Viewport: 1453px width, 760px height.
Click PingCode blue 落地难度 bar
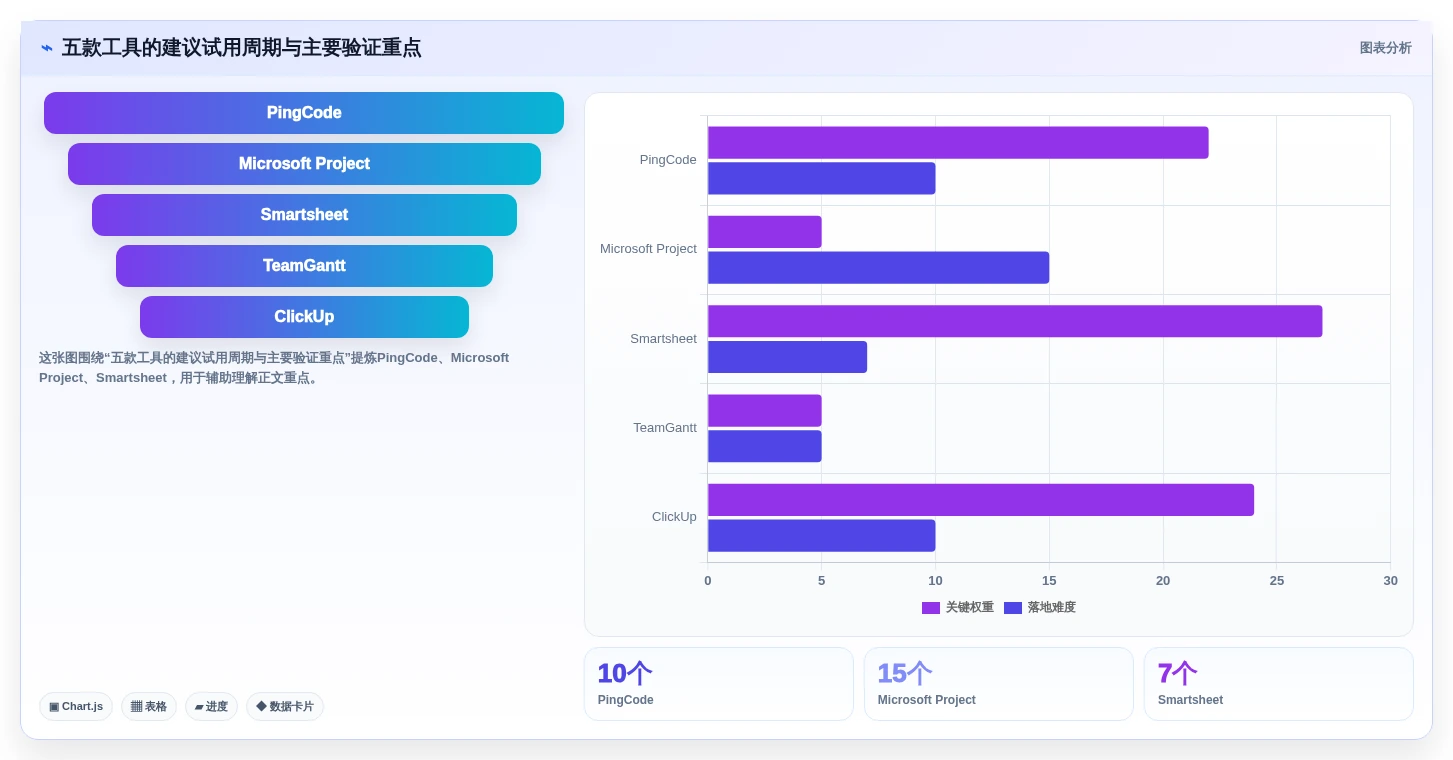822,179
